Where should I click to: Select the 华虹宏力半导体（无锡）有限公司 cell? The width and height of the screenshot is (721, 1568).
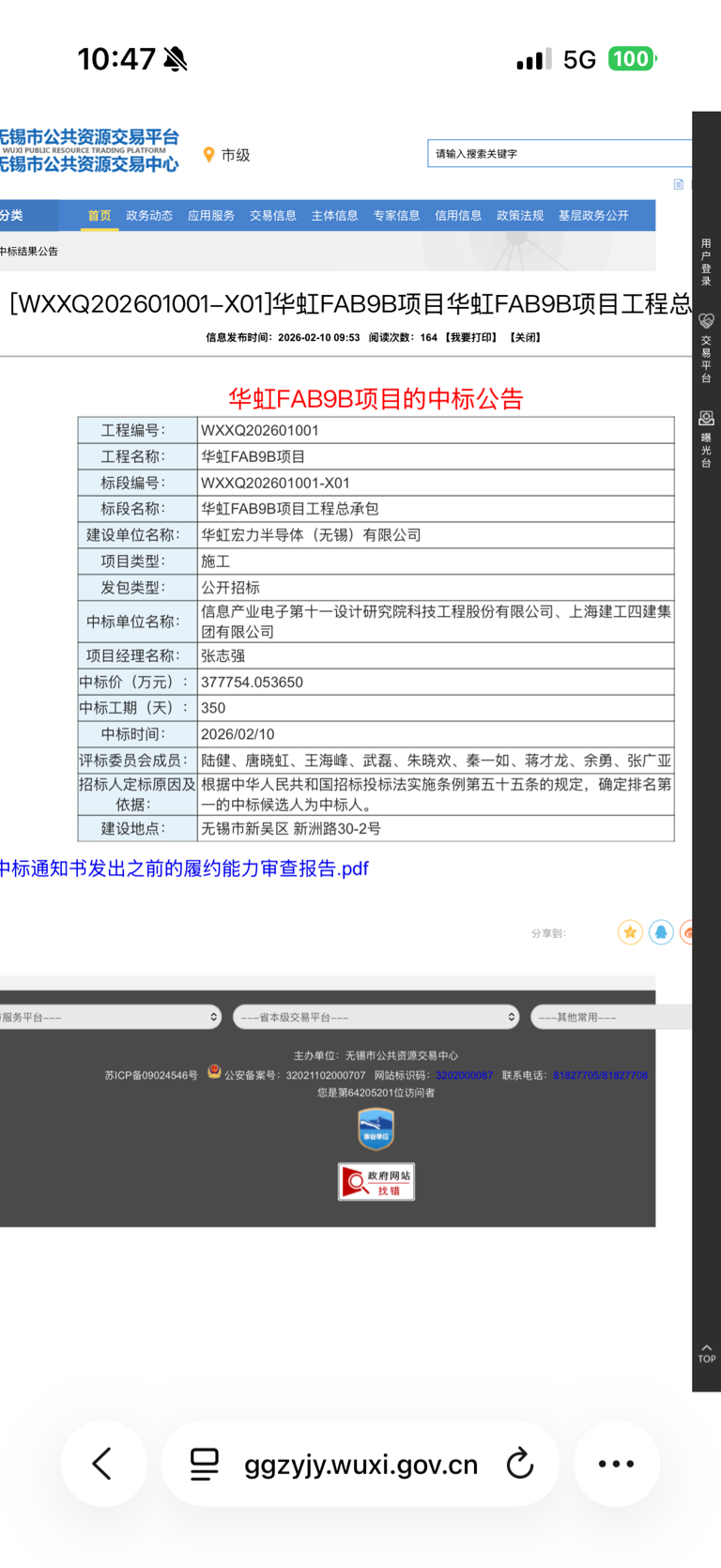[x=436, y=535]
